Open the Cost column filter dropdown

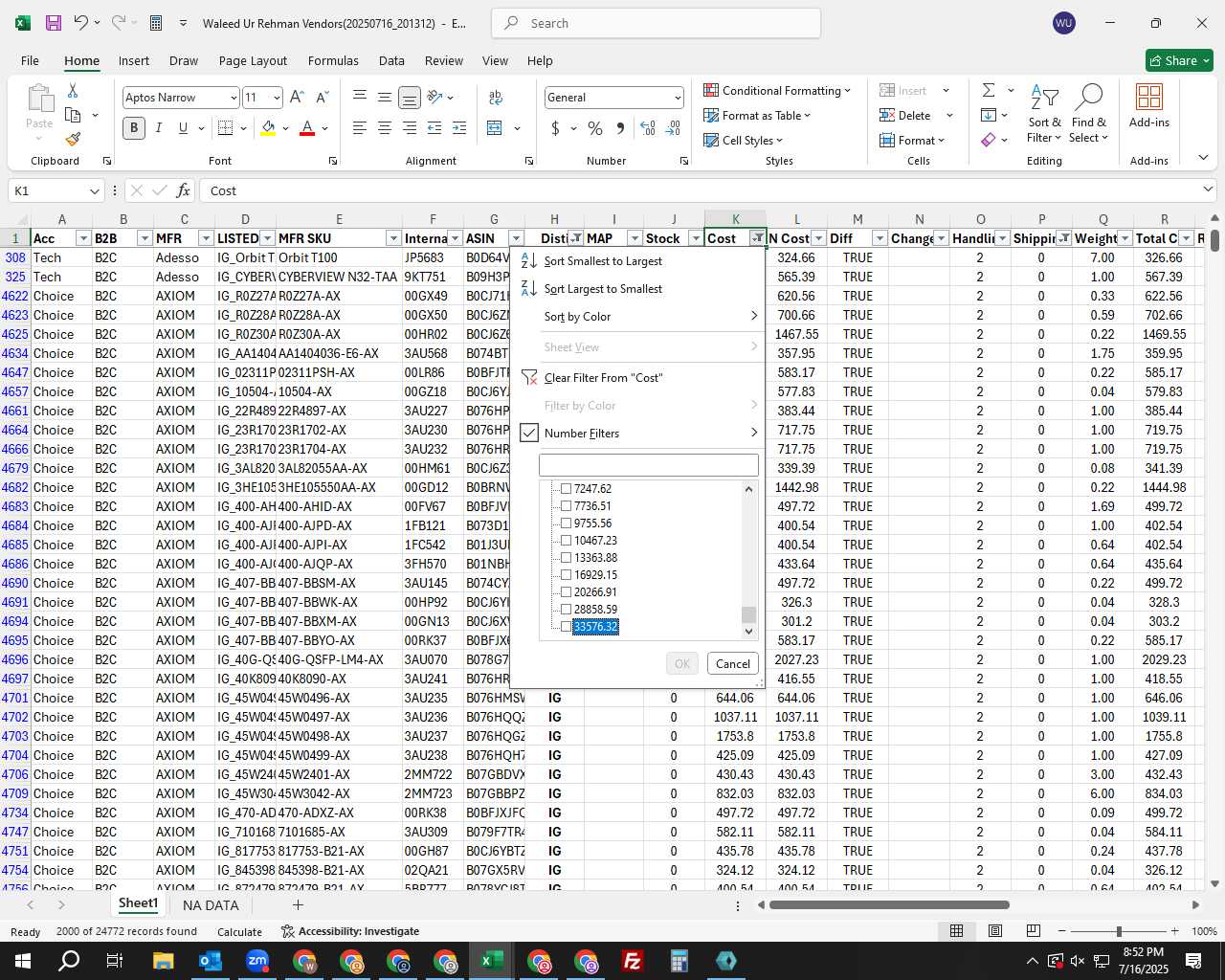tap(757, 238)
